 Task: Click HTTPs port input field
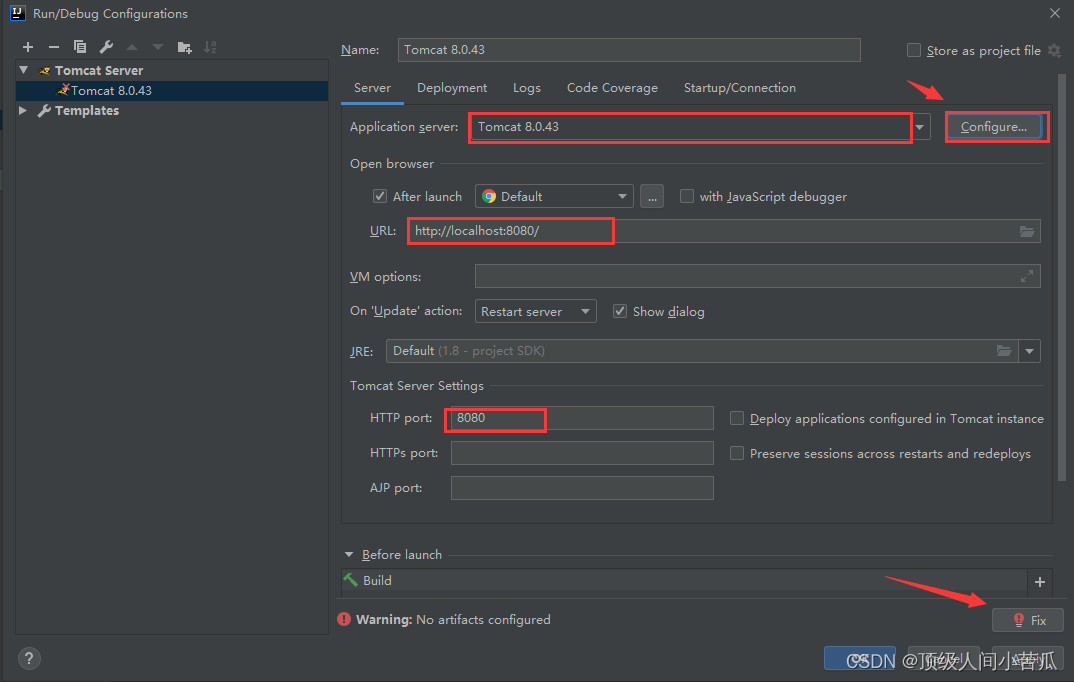pyautogui.click(x=582, y=453)
